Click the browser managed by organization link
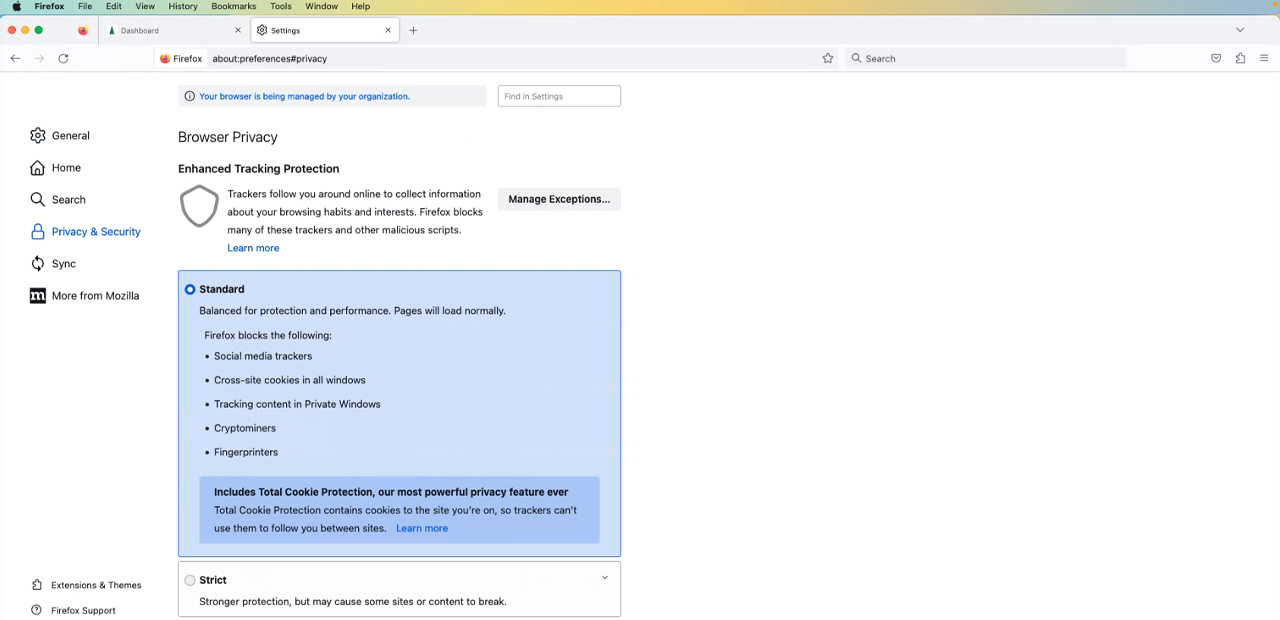The height and width of the screenshot is (620, 1280). pyautogui.click(x=304, y=96)
